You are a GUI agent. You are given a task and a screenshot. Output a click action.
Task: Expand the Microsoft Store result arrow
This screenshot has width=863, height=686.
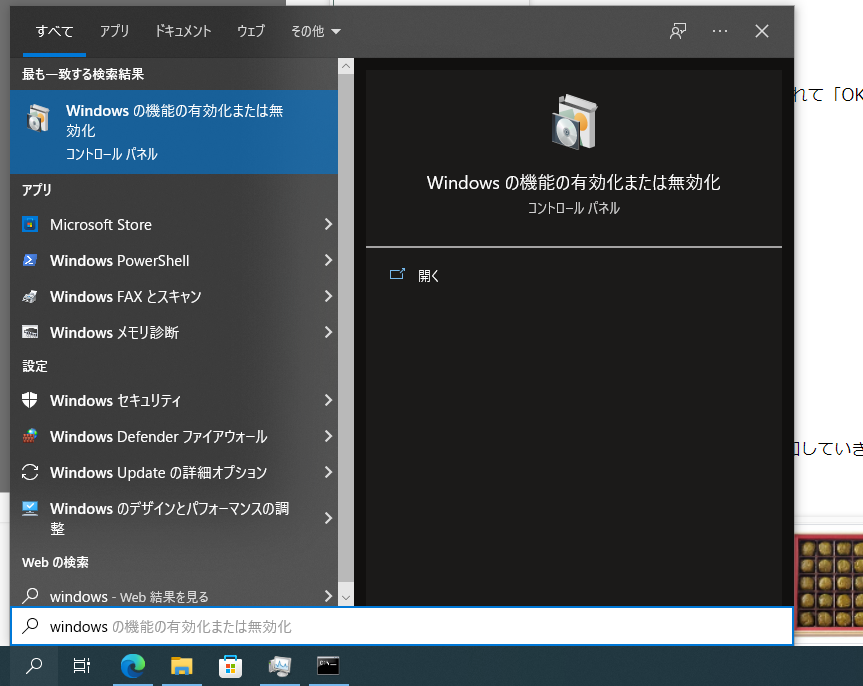point(328,224)
